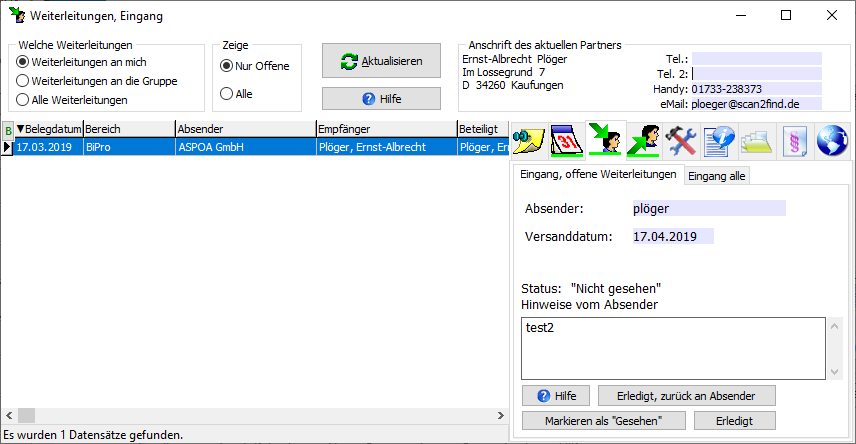856x444 pixels.
Task: Click the Empfänger column header
Action: pos(387,129)
